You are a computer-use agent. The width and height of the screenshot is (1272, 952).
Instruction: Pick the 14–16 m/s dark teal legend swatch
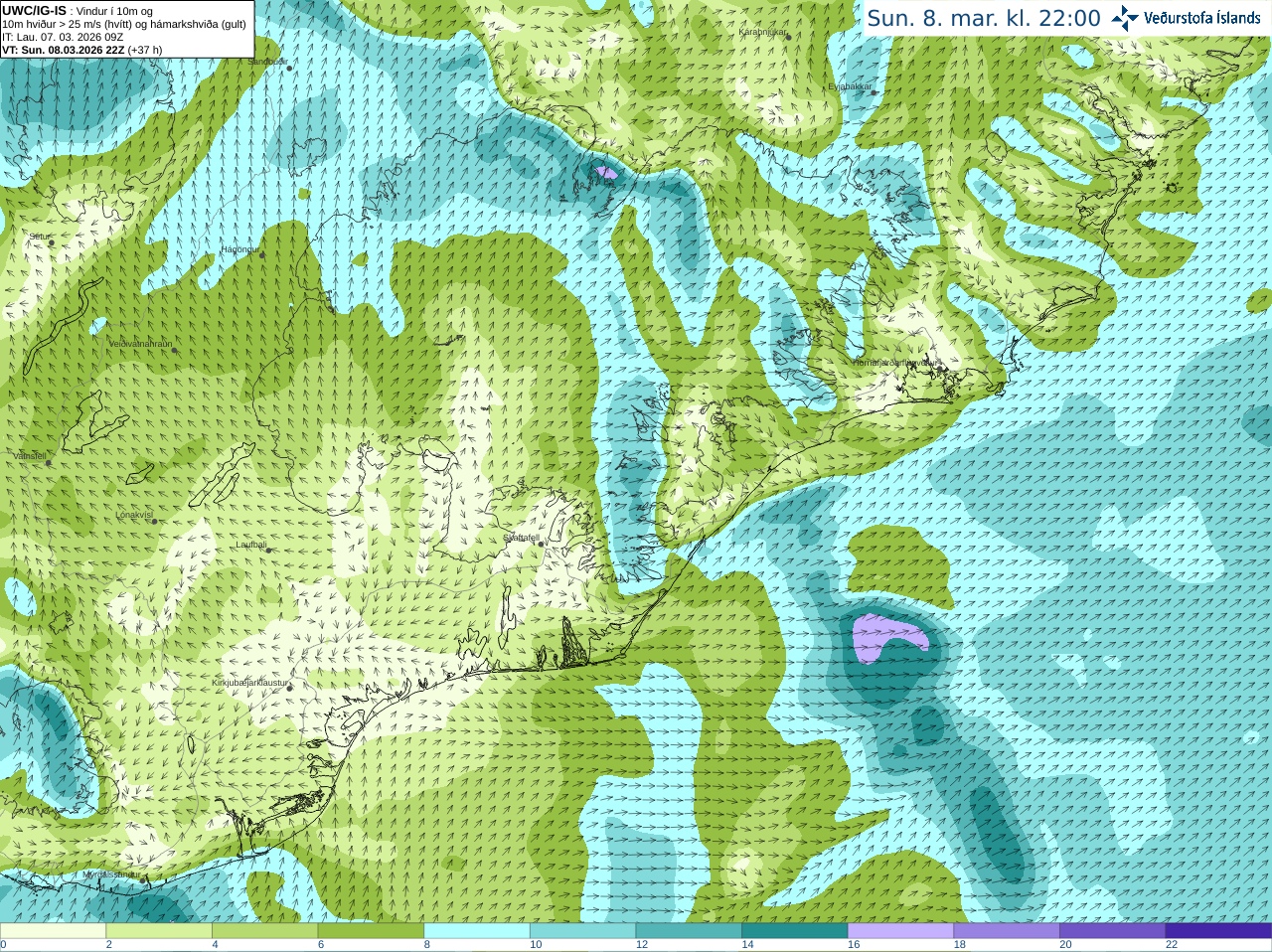pyautogui.click(x=795, y=931)
